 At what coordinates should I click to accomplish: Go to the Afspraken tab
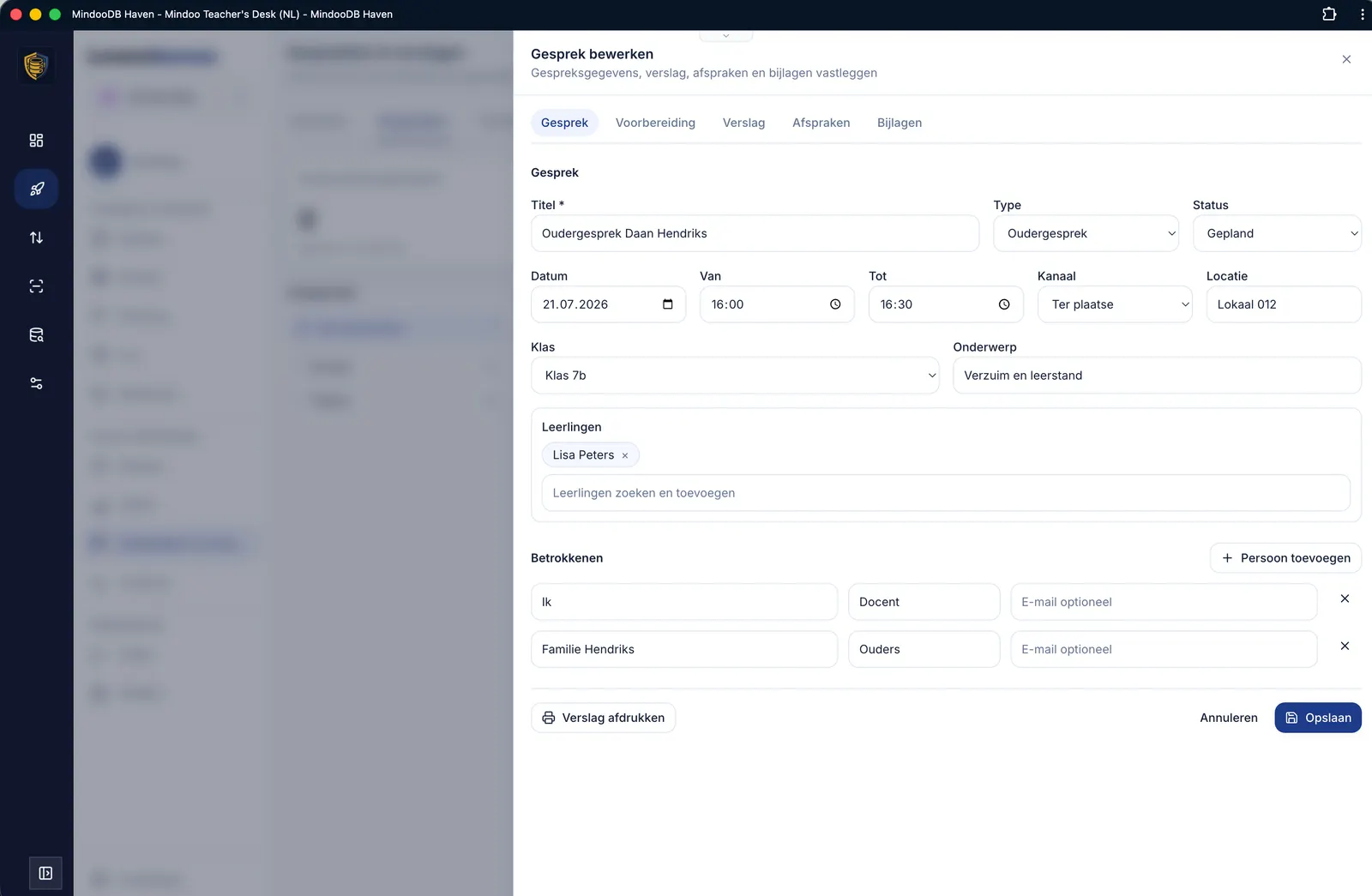(821, 123)
